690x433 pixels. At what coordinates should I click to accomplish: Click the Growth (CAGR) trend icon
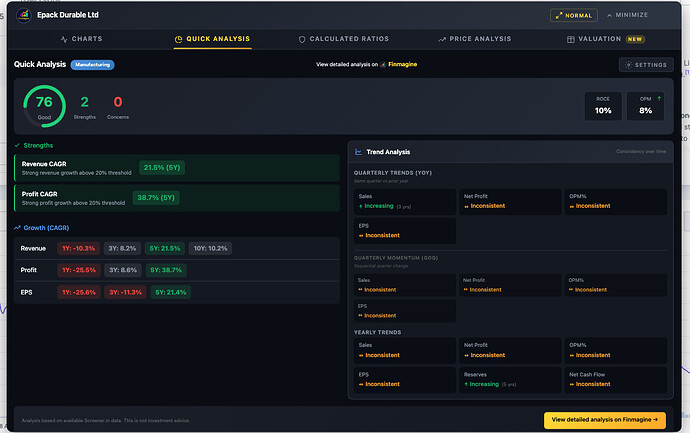click(17, 227)
